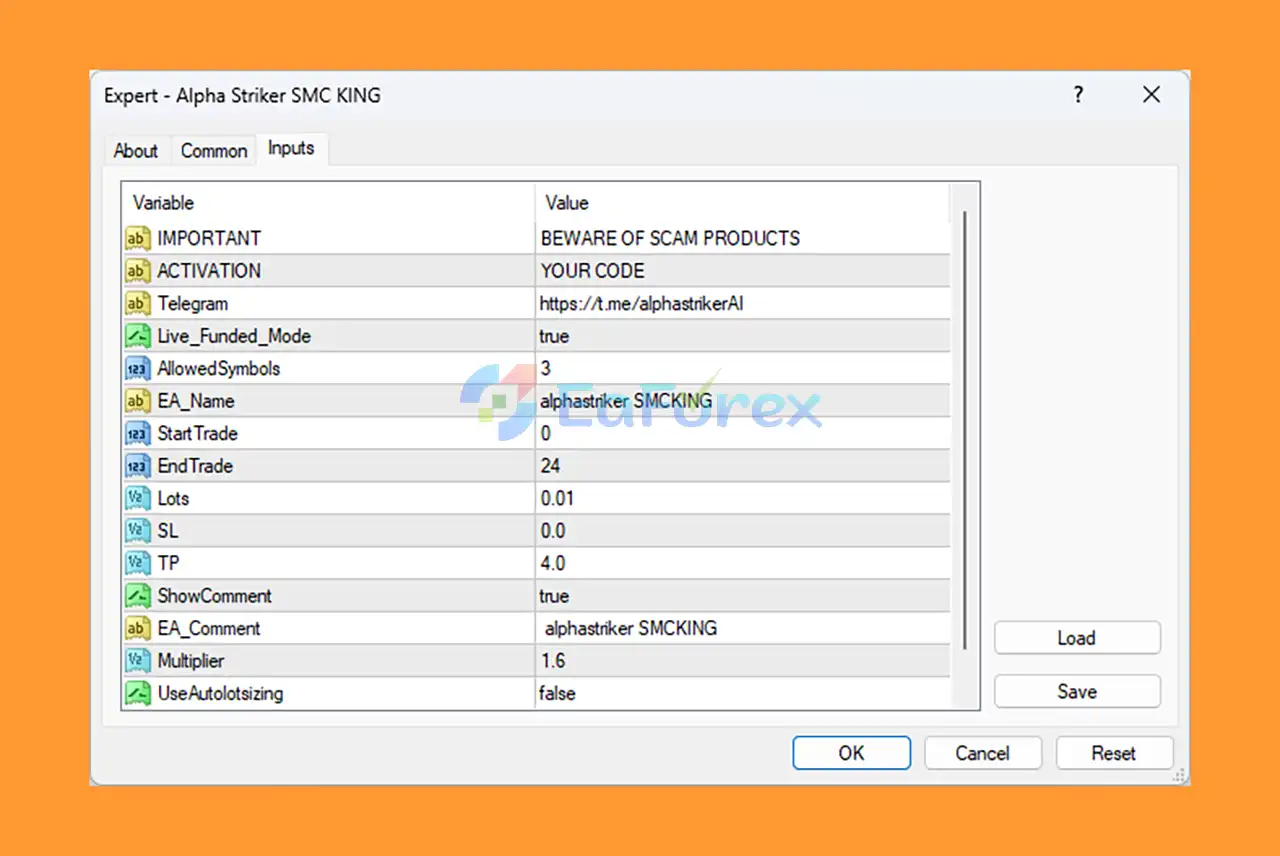Select the IMPORTANT variable name

[x=209, y=238]
